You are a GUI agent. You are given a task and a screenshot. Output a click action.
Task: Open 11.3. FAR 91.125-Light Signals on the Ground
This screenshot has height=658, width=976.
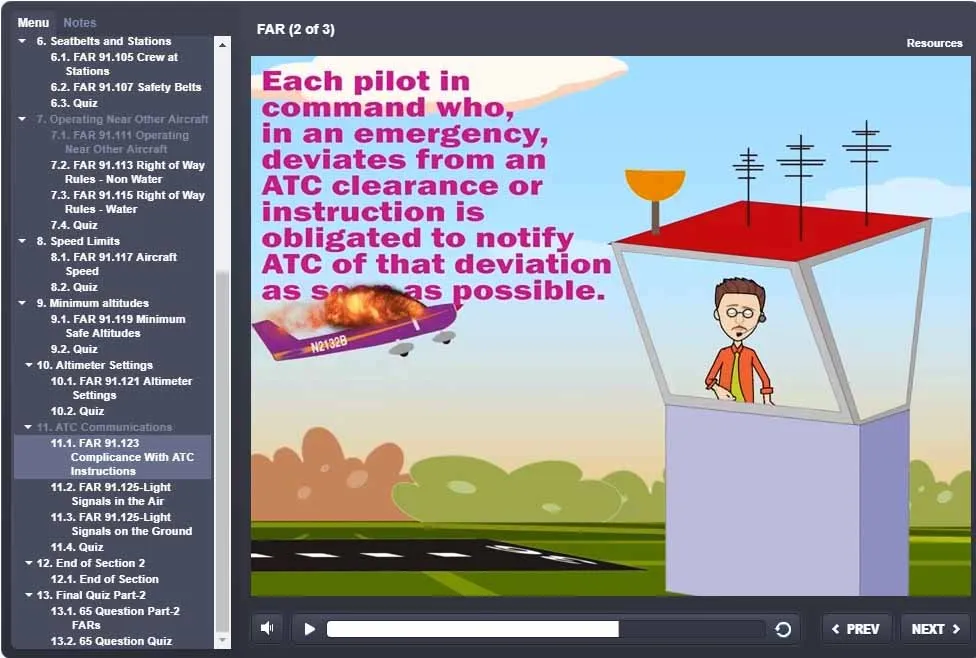coord(121,524)
